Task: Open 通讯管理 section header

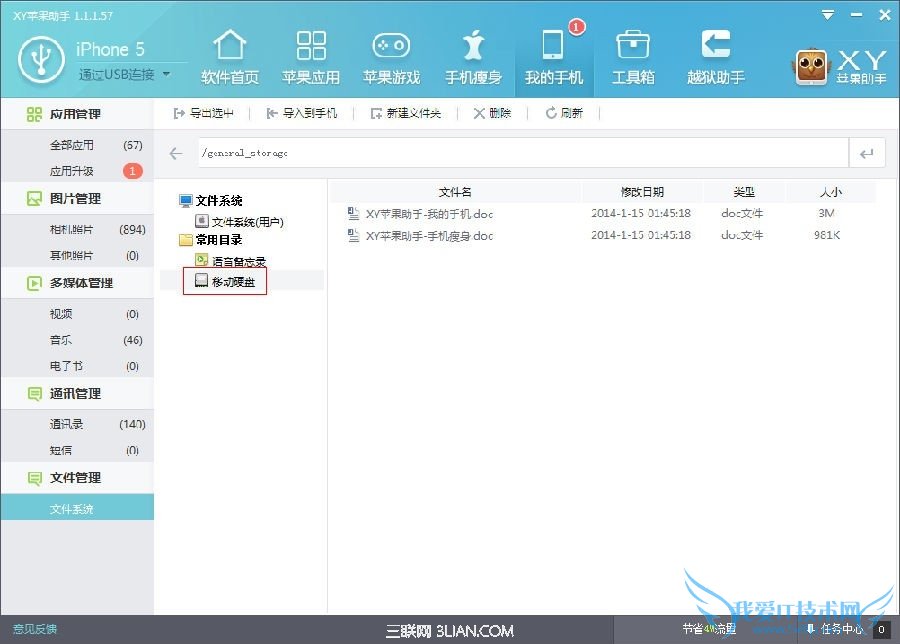Action: [77, 393]
